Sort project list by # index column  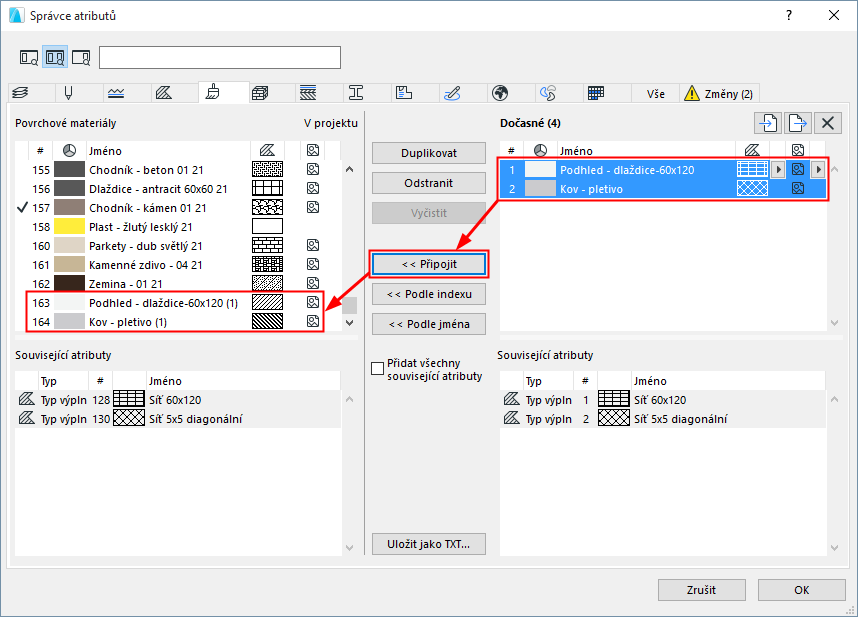click(40, 151)
